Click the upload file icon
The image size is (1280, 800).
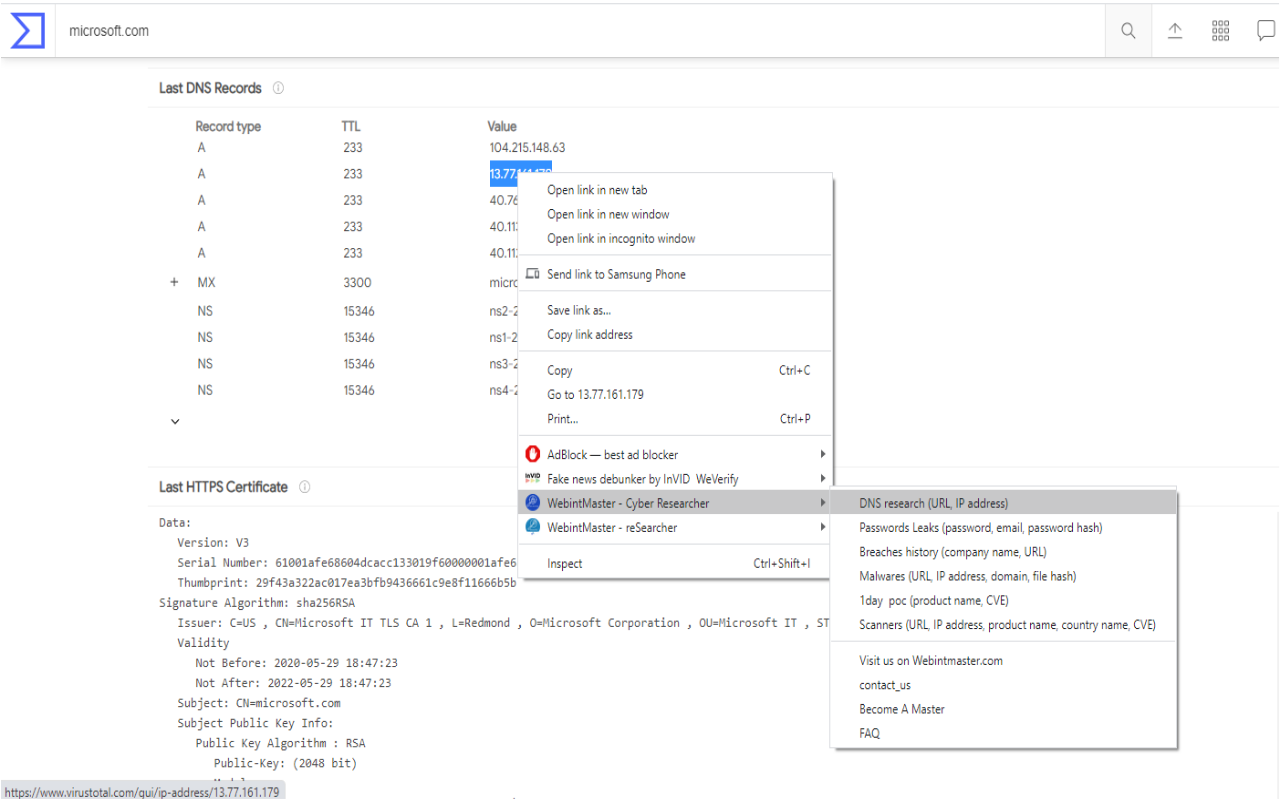coord(1175,31)
